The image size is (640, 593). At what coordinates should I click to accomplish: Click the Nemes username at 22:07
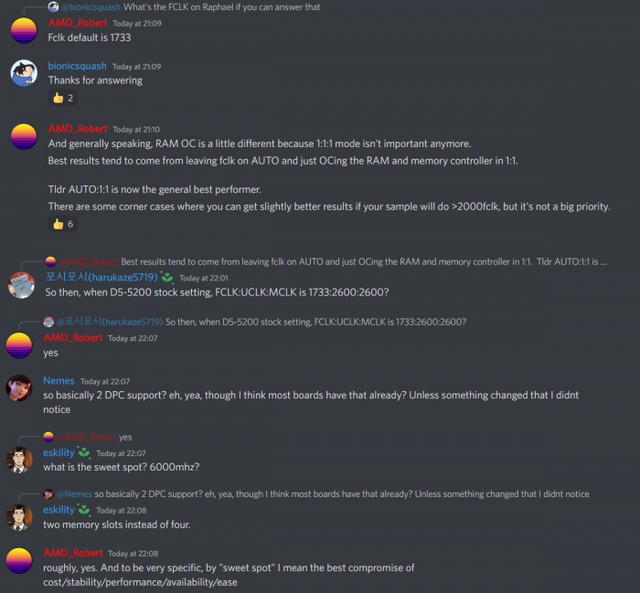point(59,381)
